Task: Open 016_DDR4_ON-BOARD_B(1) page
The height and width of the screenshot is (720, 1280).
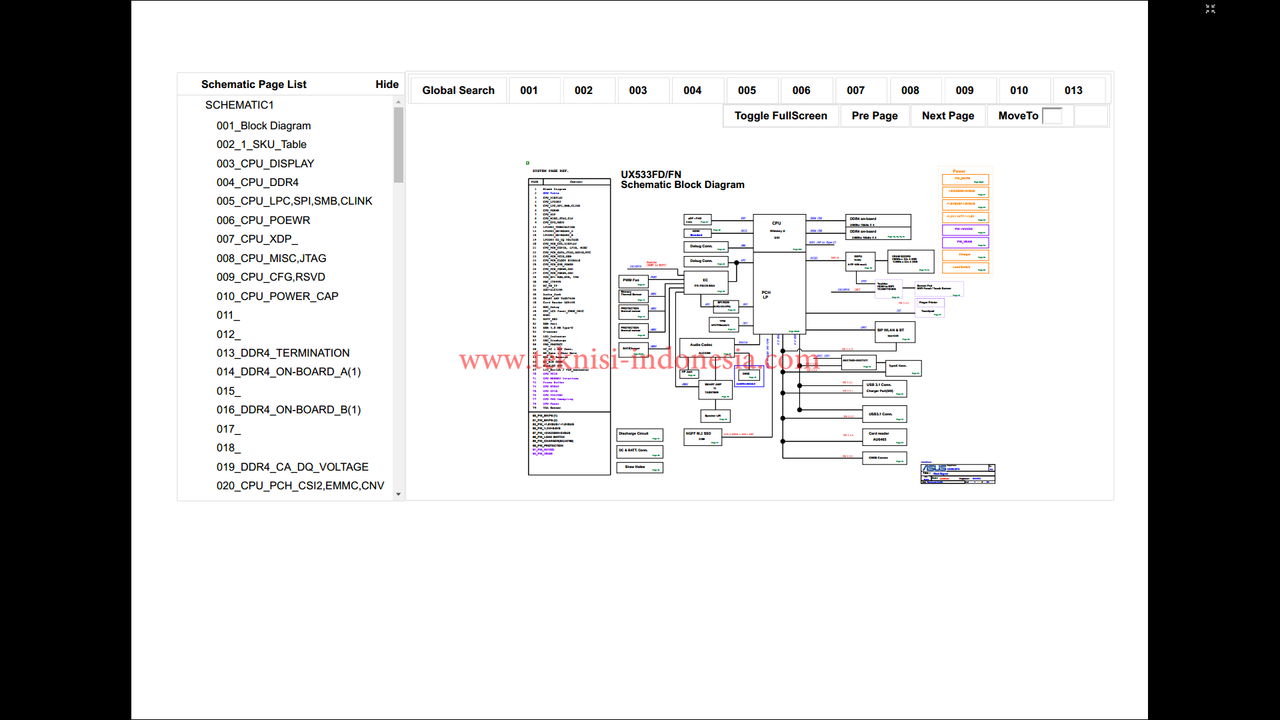Action: click(x=289, y=410)
